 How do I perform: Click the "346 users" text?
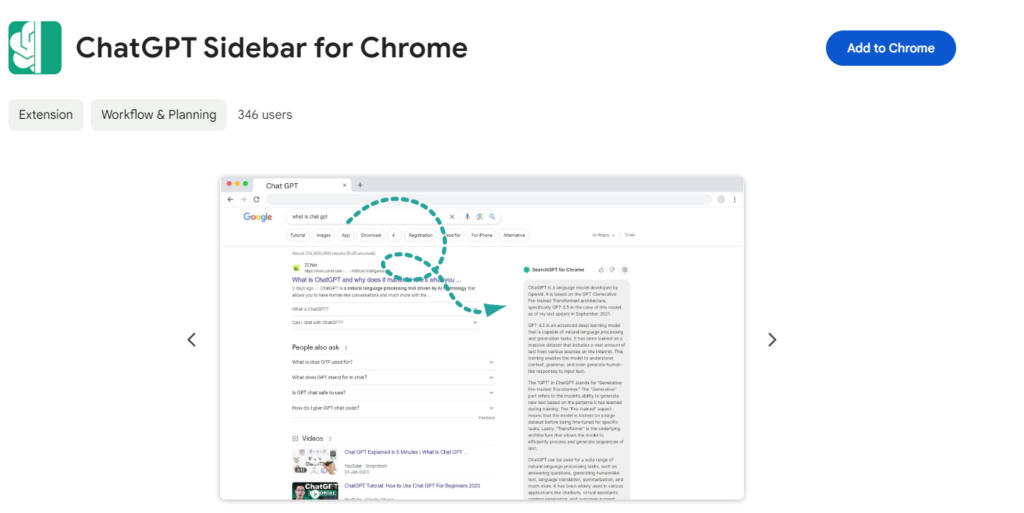264,115
